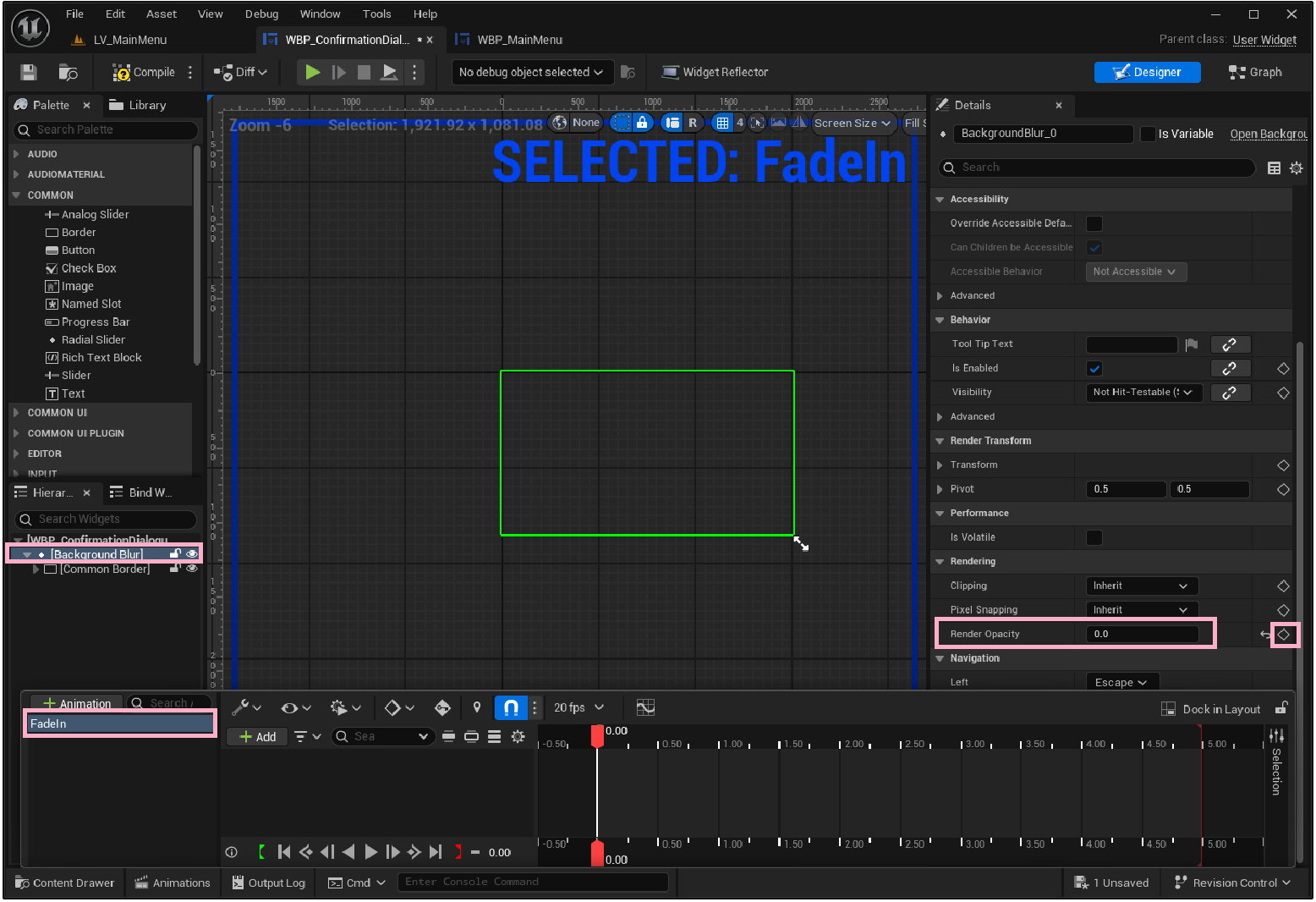Toggle Details property matrix view
This screenshot has width=1316, height=902.
click(x=1274, y=168)
